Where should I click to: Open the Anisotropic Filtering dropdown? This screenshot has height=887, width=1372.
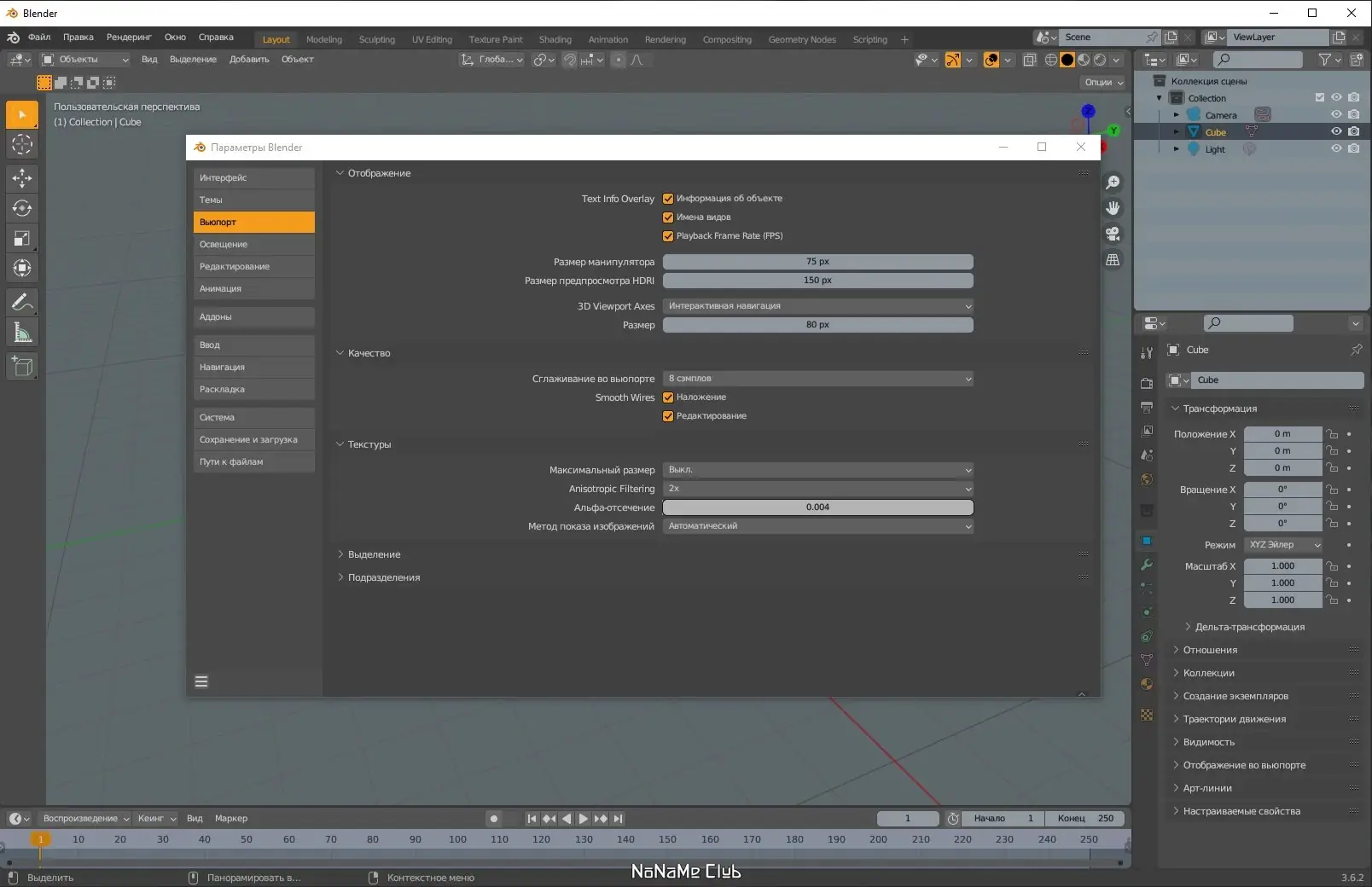[x=818, y=489]
